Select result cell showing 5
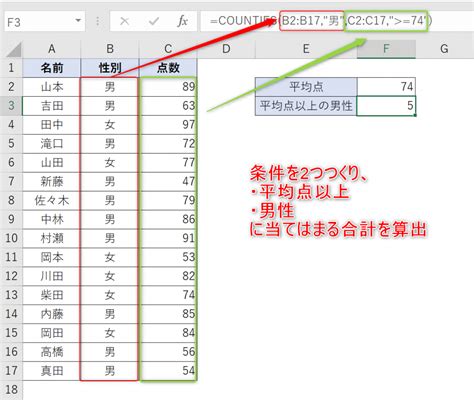 pyautogui.click(x=386, y=106)
